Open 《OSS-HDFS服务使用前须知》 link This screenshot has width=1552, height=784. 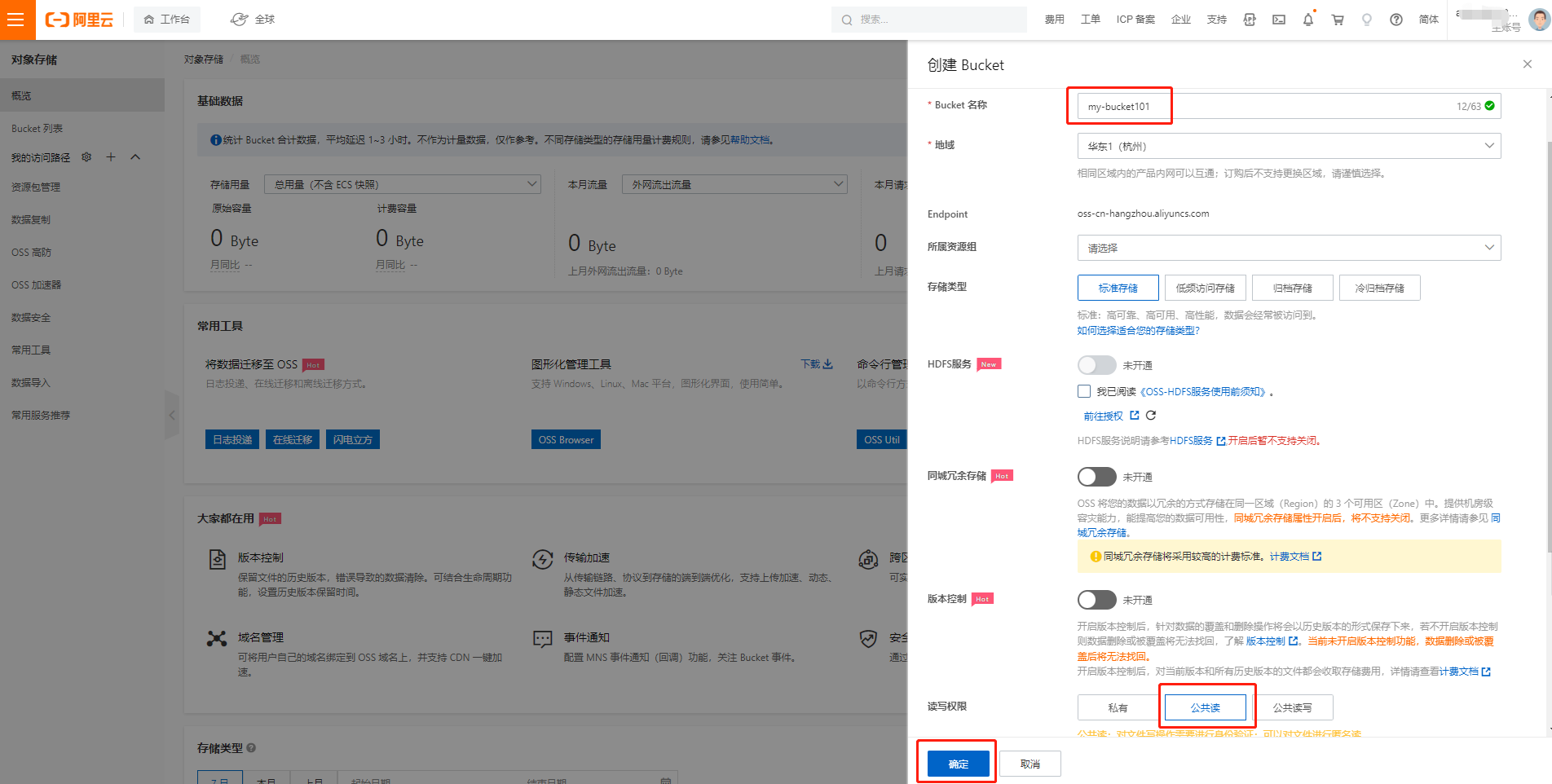pos(1204,392)
